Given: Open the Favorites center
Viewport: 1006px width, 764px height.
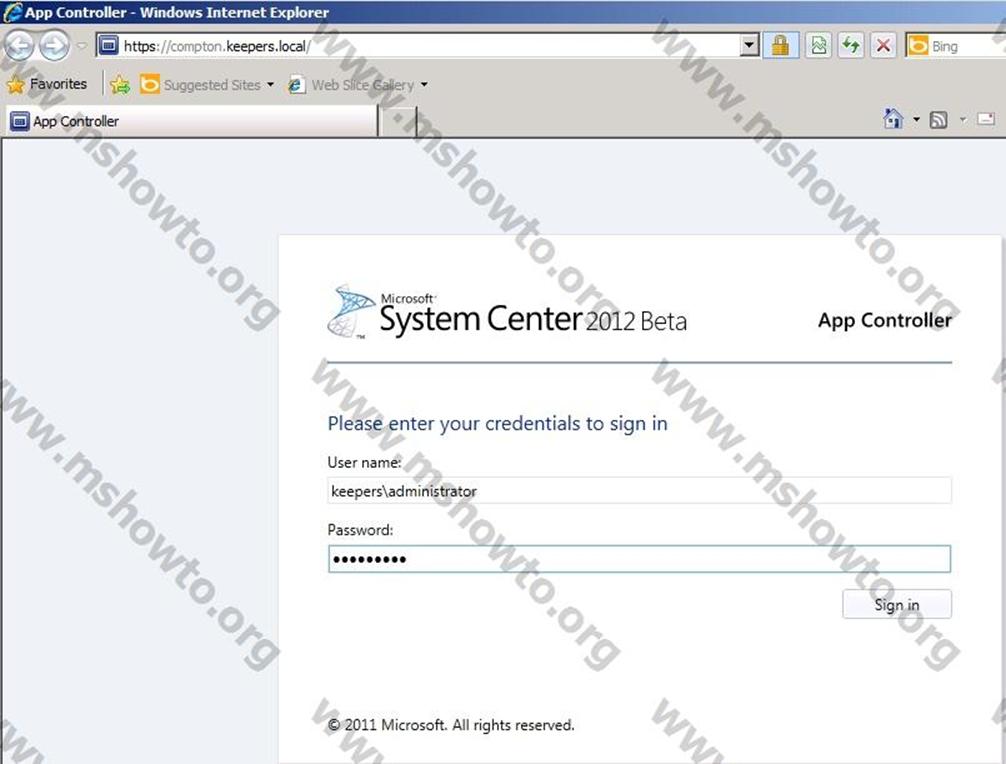Looking at the screenshot, I should 47,84.
